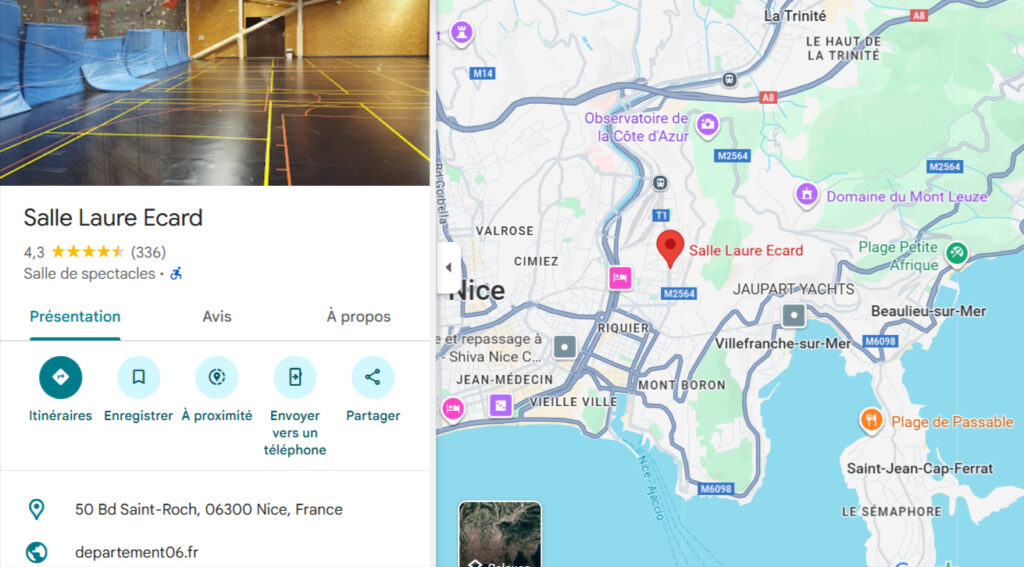Switch to the À propos tab
This screenshot has height=567, width=1024.
[359, 317]
